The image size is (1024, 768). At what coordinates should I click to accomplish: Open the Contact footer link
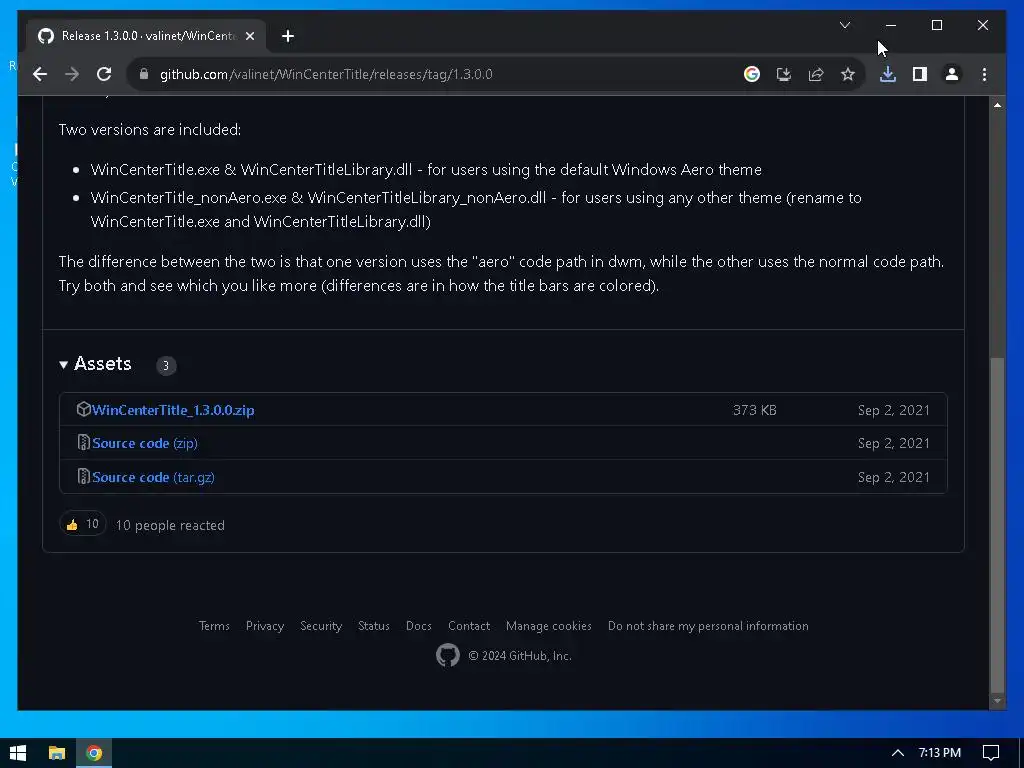tap(469, 626)
